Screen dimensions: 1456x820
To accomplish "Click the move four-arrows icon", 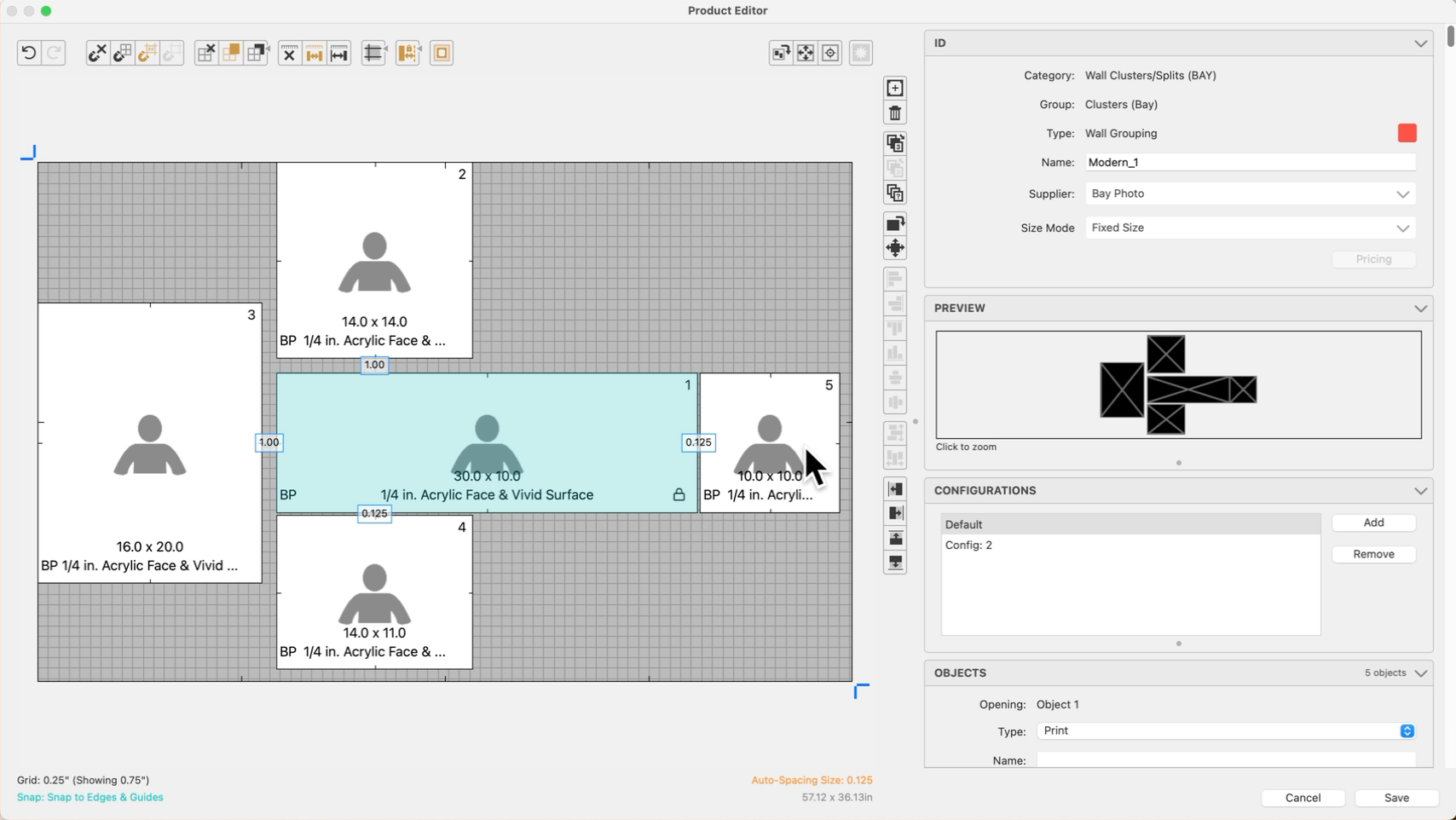I will pyautogui.click(x=895, y=248).
